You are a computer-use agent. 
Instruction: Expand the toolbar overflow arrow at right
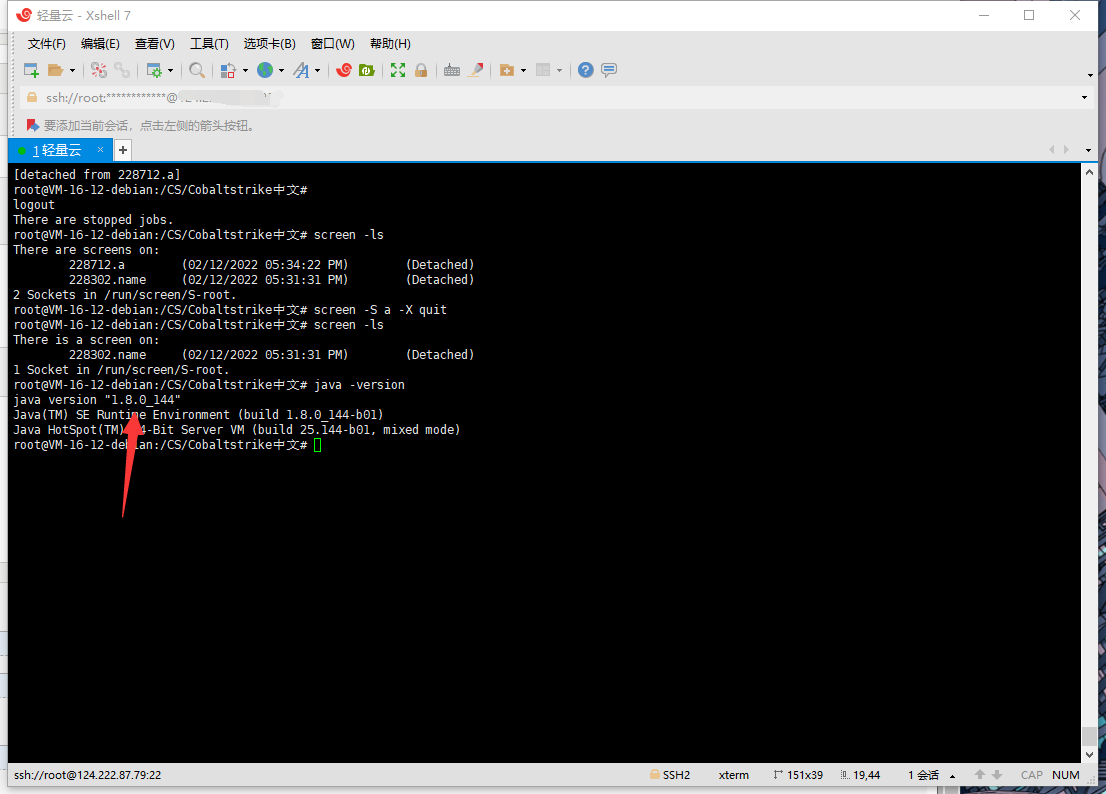(x=1090, y=75)
